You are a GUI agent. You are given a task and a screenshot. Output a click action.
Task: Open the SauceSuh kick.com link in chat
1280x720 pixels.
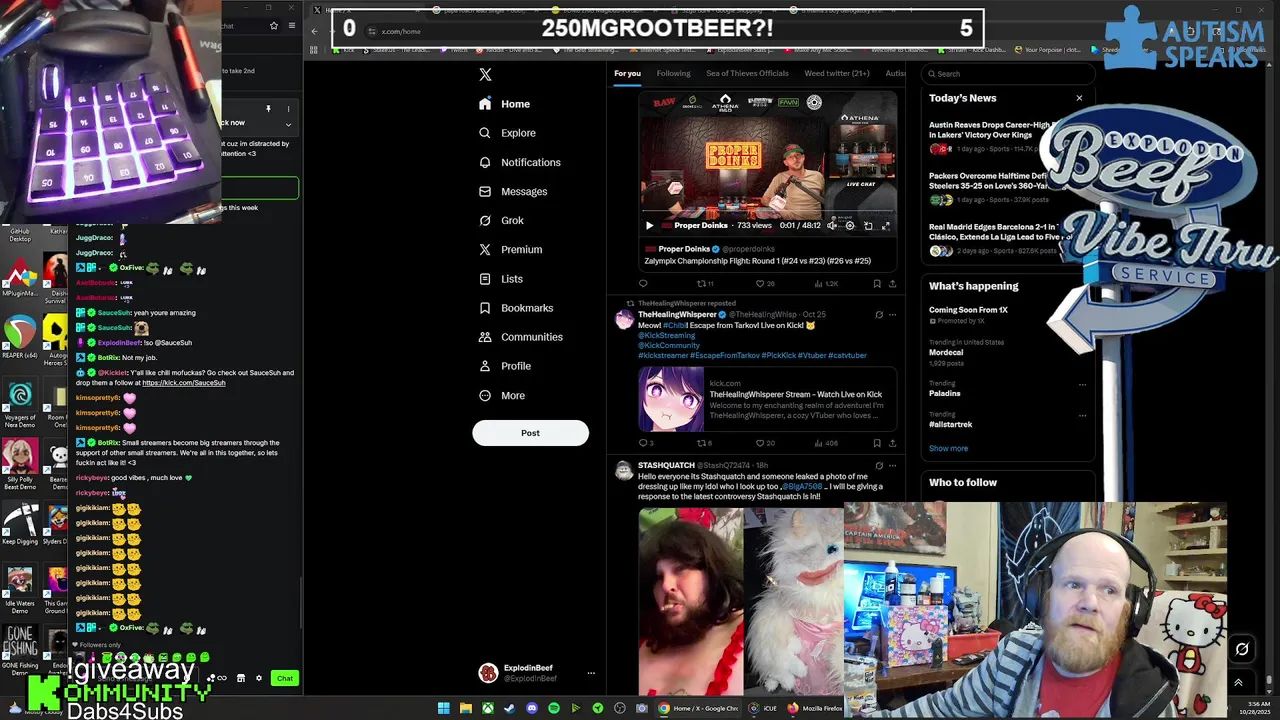(x=183, y=383)
